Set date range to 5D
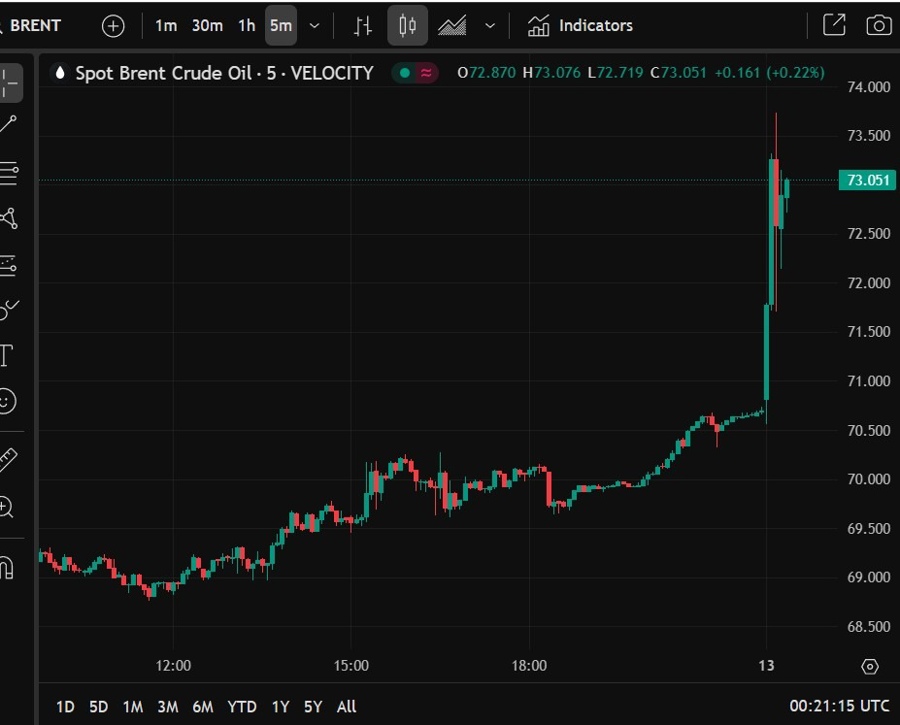900x725 pixels. click(99, 707)
